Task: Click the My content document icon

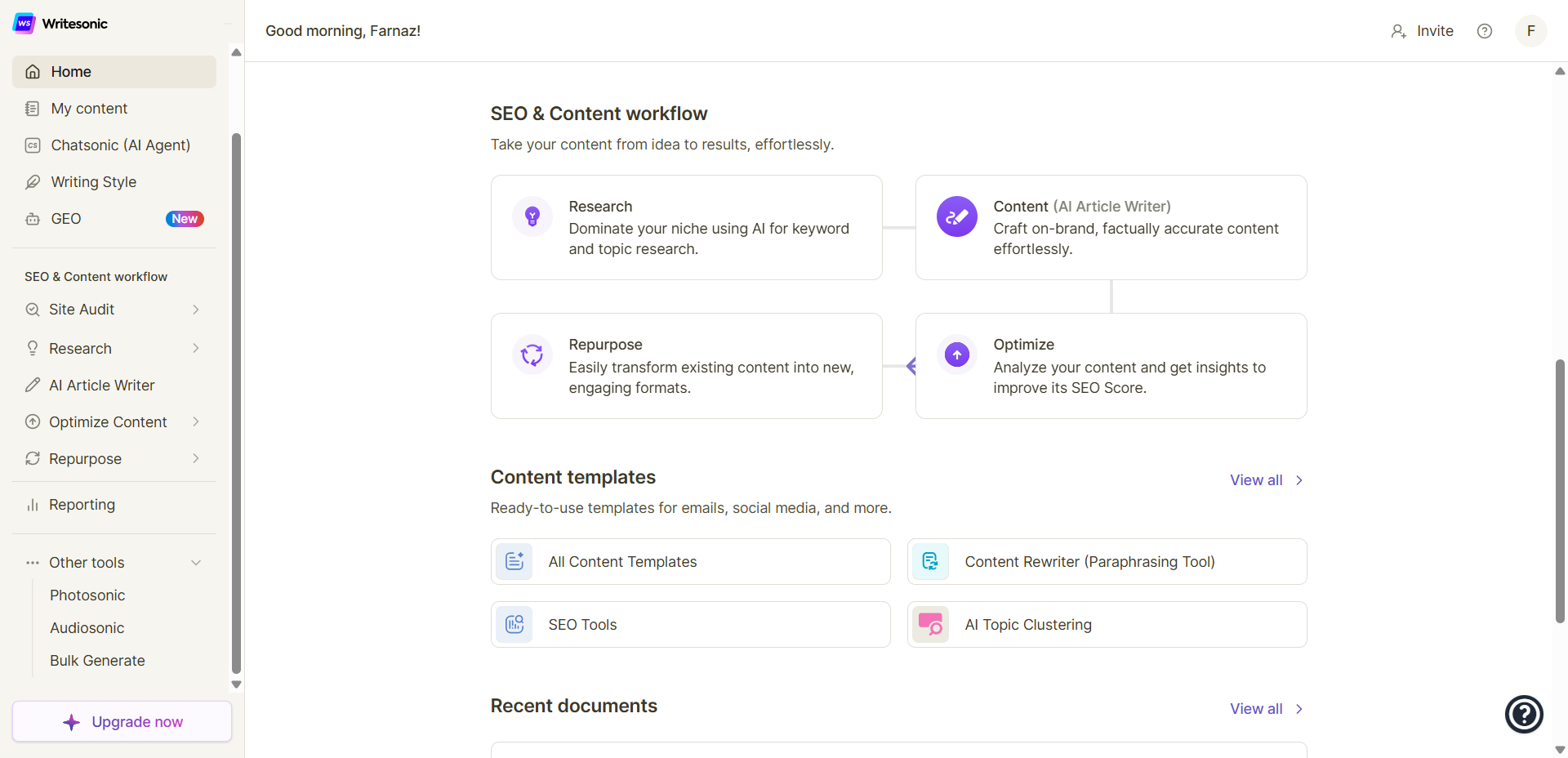Action: 33,109
